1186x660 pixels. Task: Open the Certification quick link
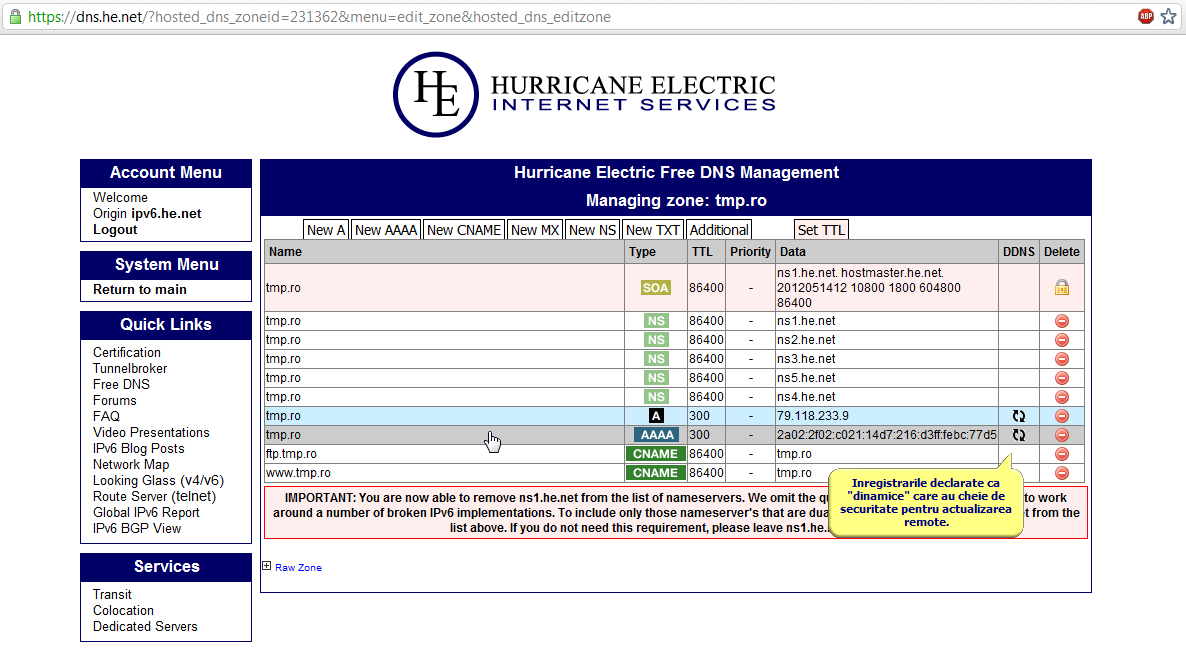tap(126, 352)
